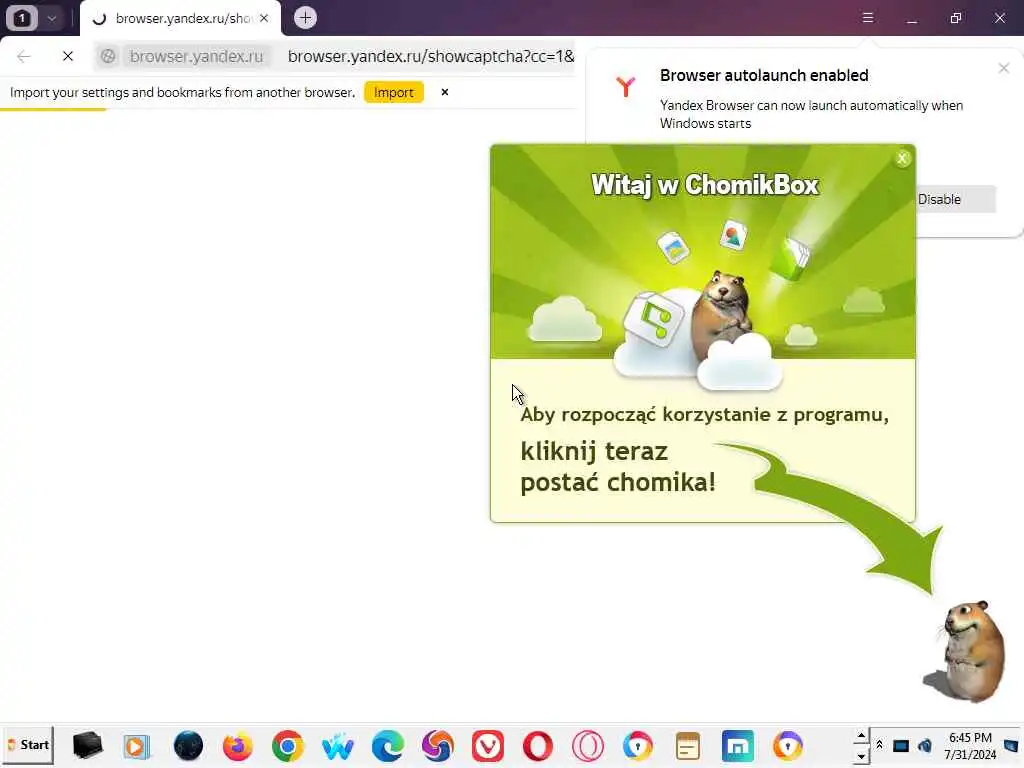Click the taskbar scroll down arrow

(x=861, y=756)
